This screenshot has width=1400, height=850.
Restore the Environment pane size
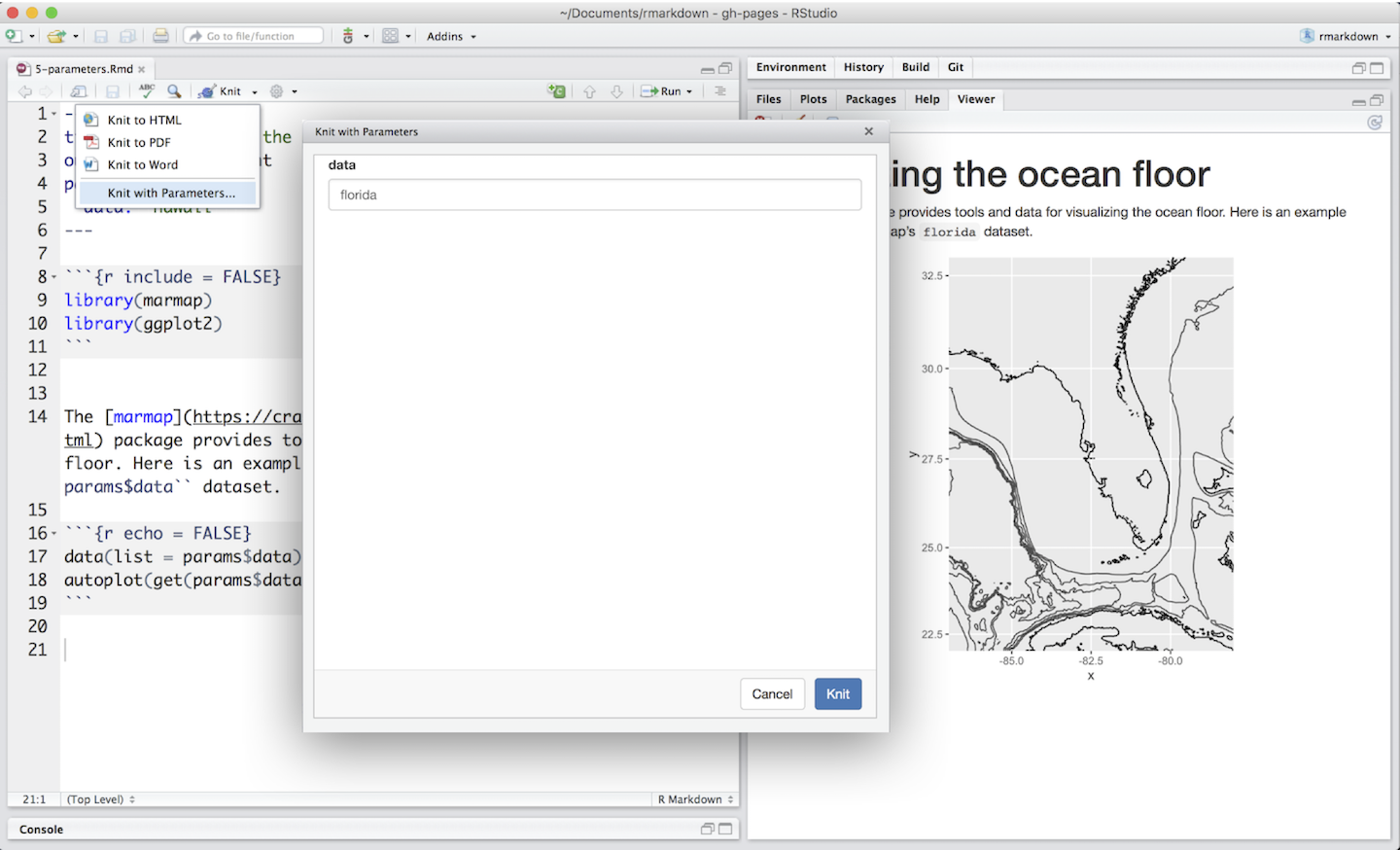[x=1359, y=68]
